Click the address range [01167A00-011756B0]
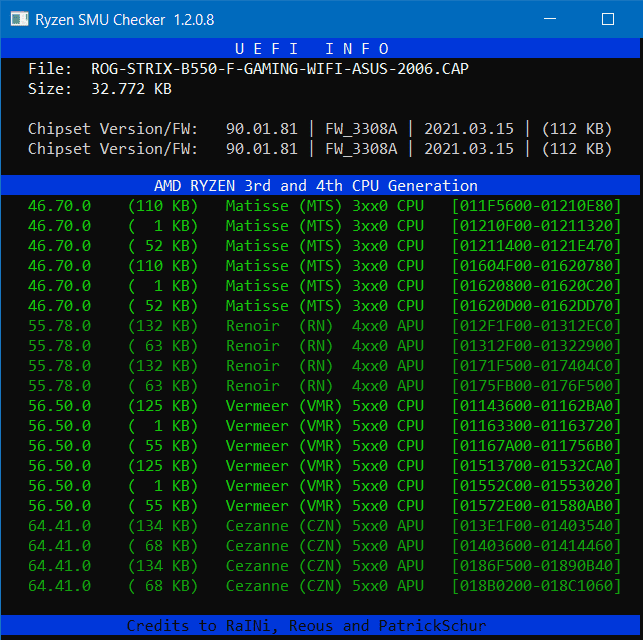This screenshot has width=643, height=640. pyautogui.click(x=536, y=446)
